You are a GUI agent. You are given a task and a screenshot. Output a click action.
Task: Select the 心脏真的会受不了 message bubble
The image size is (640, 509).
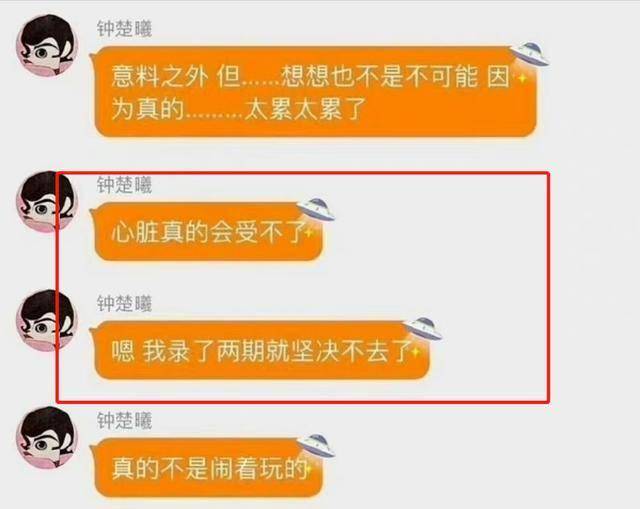206,232
